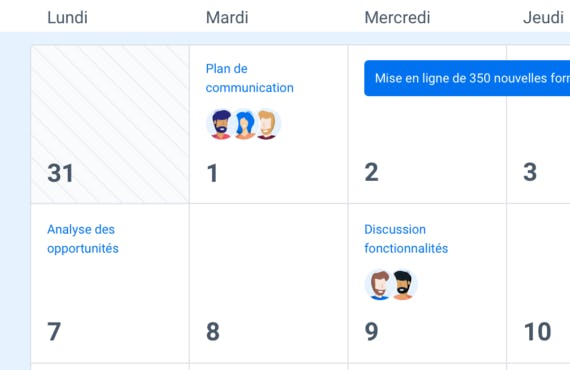Click the blue-haired woman avatar on day 1
Image resolution: width=570 pixels, height=370 pixels.
coord(244,124)
